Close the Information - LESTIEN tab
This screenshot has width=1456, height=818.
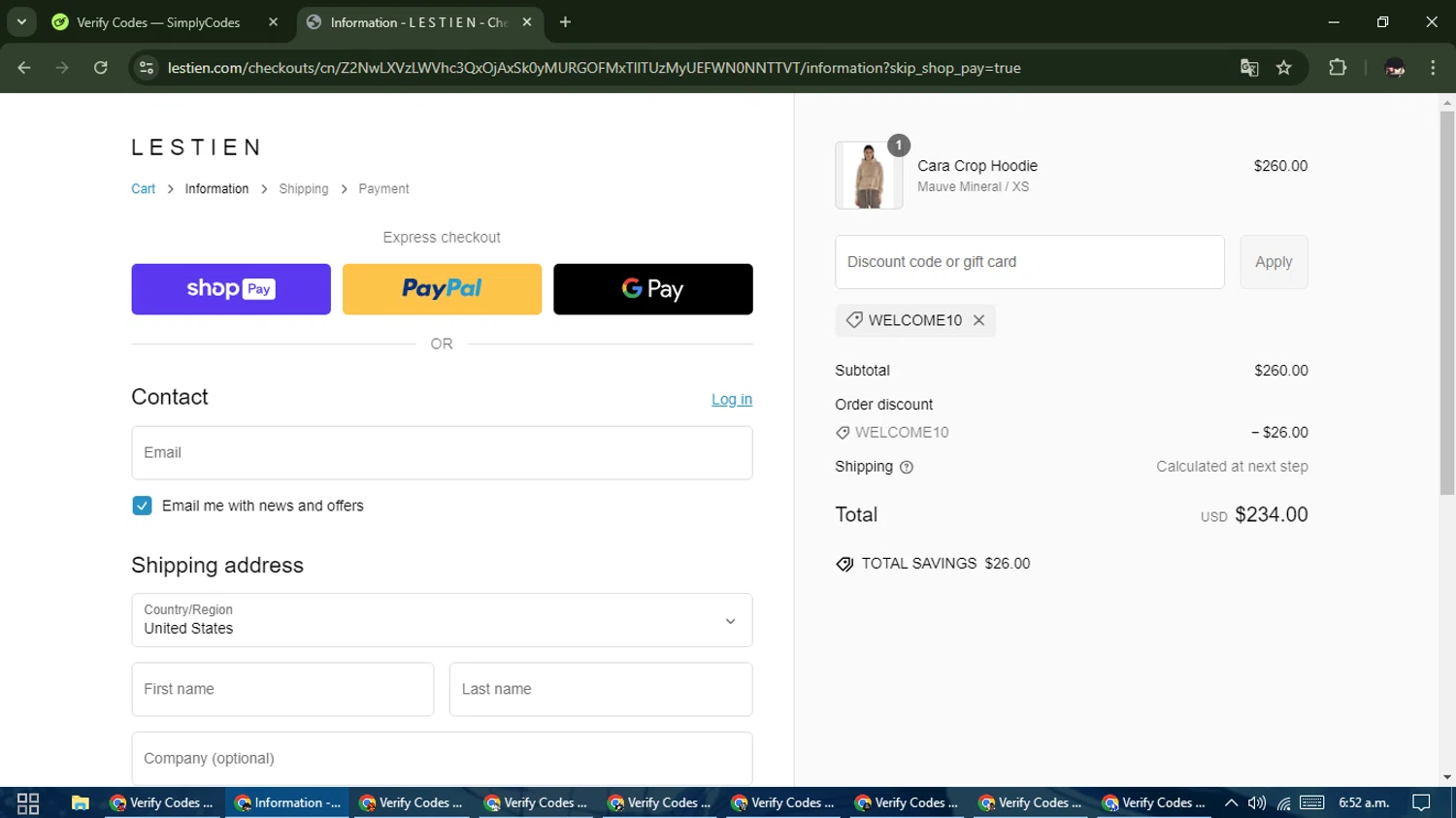(527, 22)
